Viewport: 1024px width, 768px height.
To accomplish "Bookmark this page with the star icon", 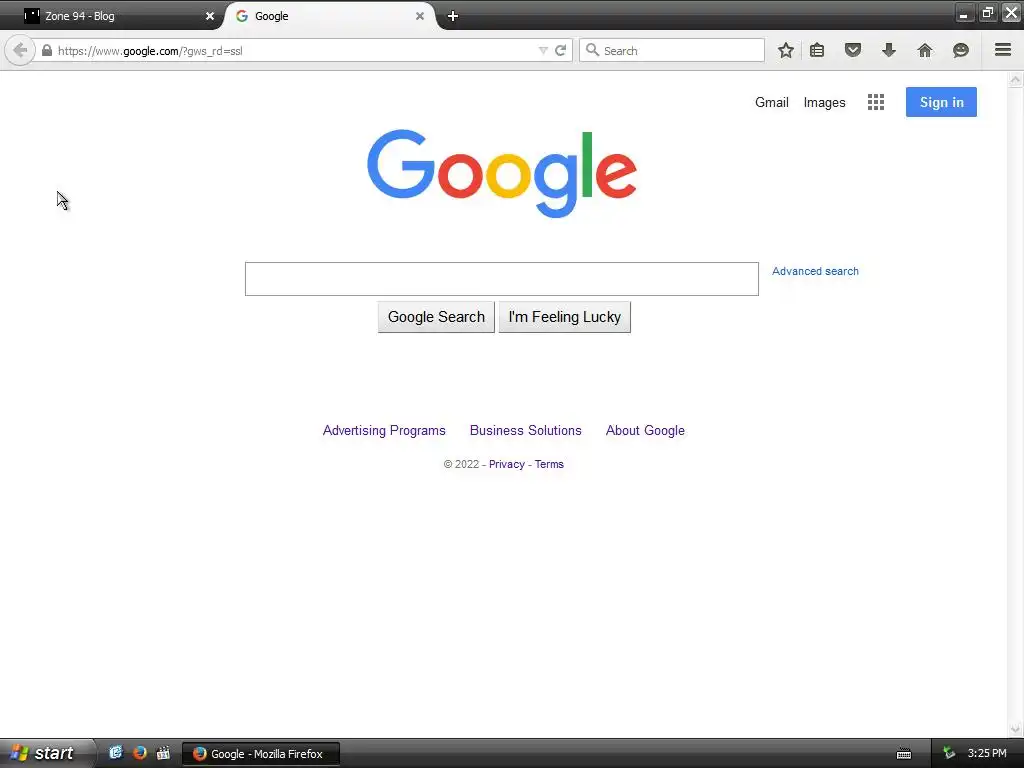I will coord(786,50).
